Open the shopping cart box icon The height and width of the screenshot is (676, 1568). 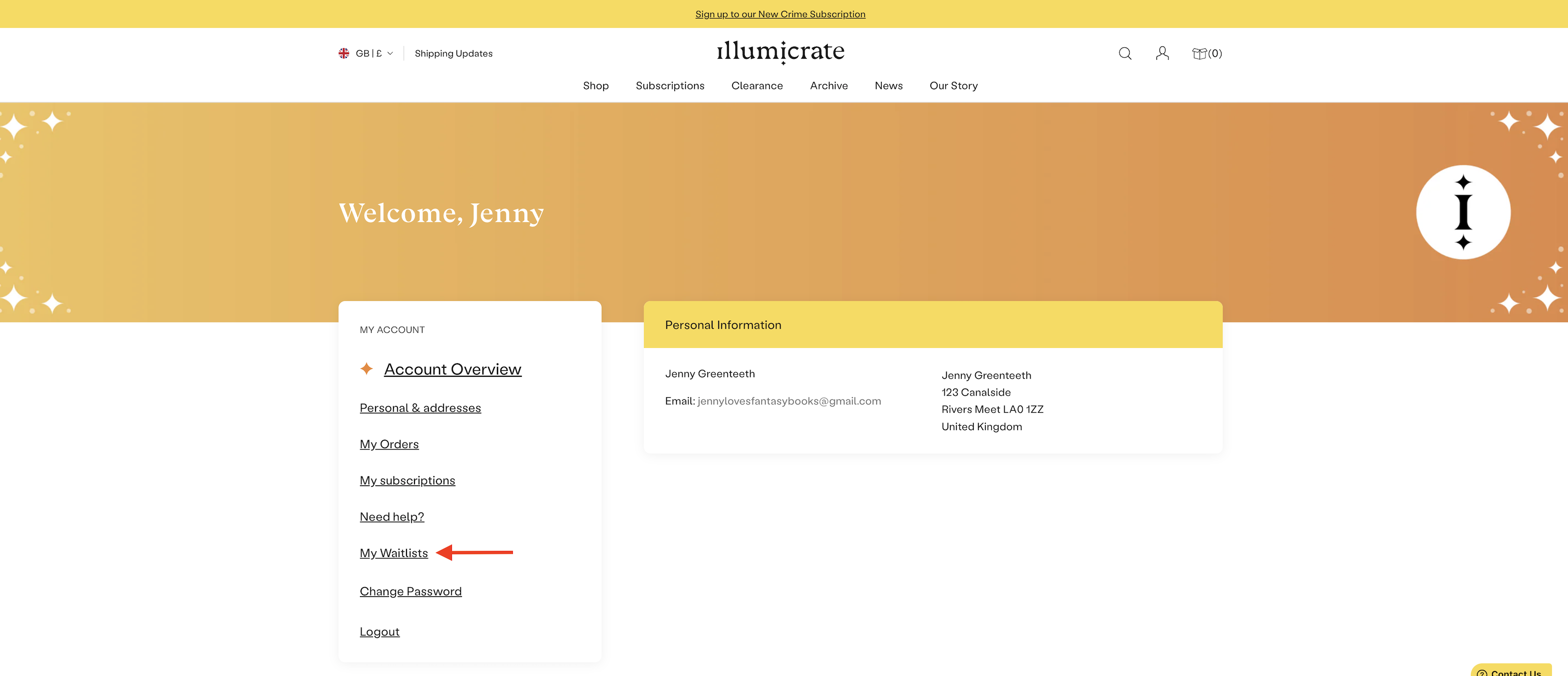(1199, 53)
